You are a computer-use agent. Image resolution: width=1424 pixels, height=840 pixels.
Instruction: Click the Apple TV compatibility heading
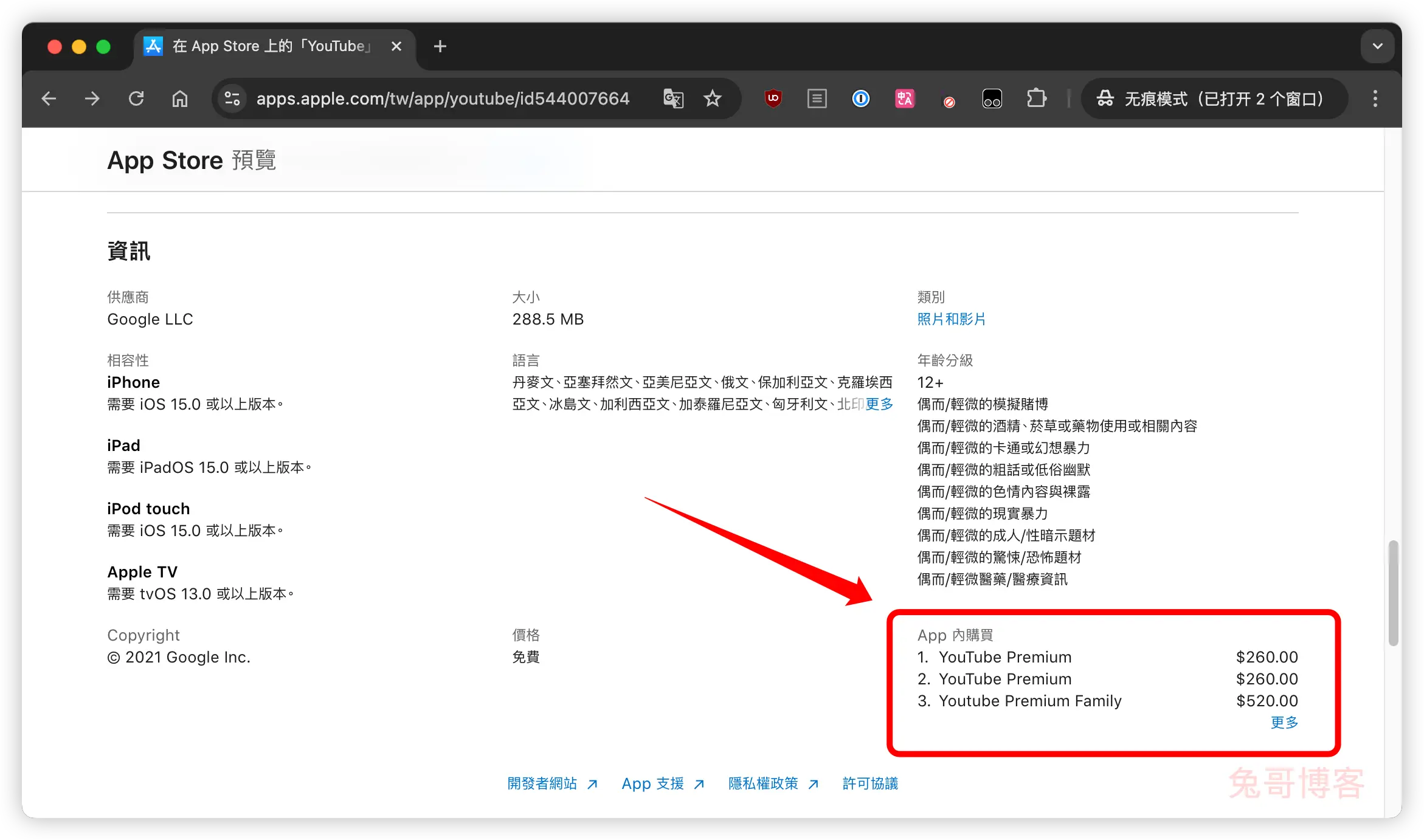142,572
